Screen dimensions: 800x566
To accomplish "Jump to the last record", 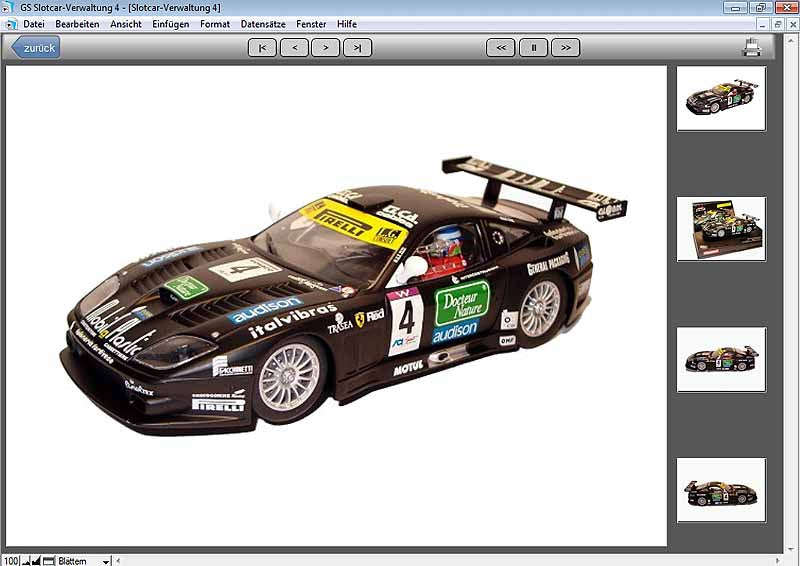I will (357, 47).
